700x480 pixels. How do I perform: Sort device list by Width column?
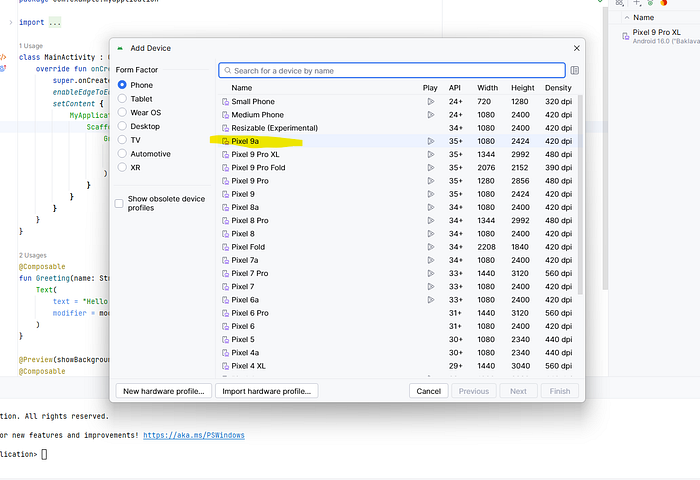click(x=488, y=88)
